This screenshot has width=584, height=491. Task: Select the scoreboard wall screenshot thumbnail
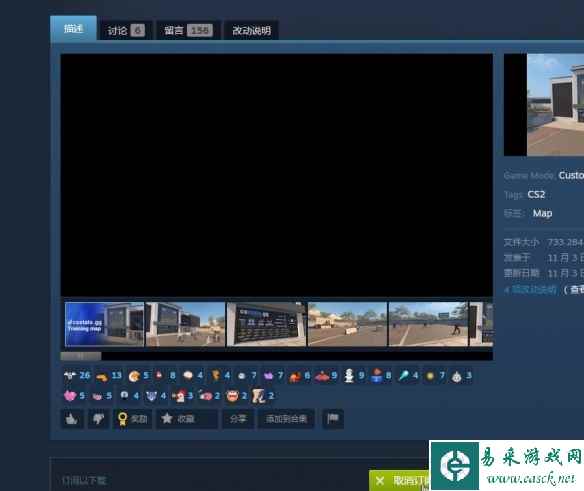click(266, 324)
